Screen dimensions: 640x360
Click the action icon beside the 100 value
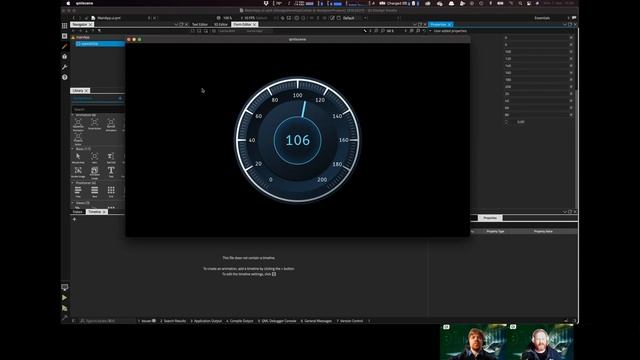click(571, 51)
